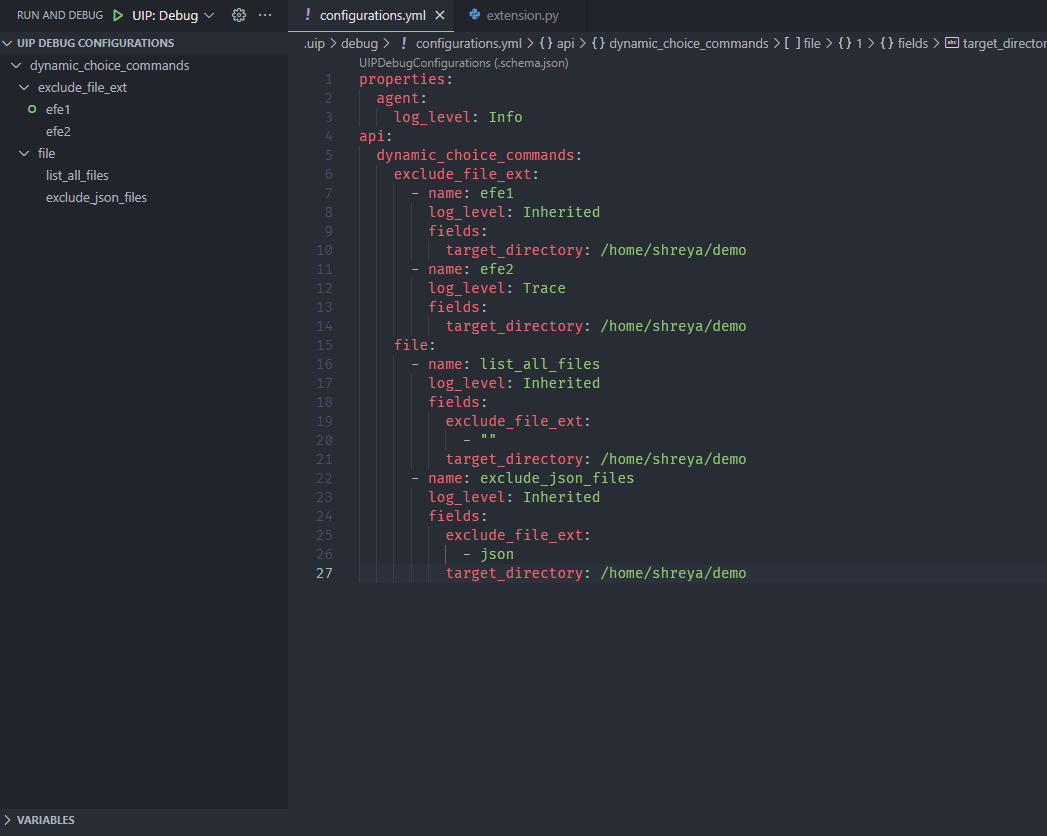
Task: Switch to the extension.py tab
Action: click(x=523, y=15)
